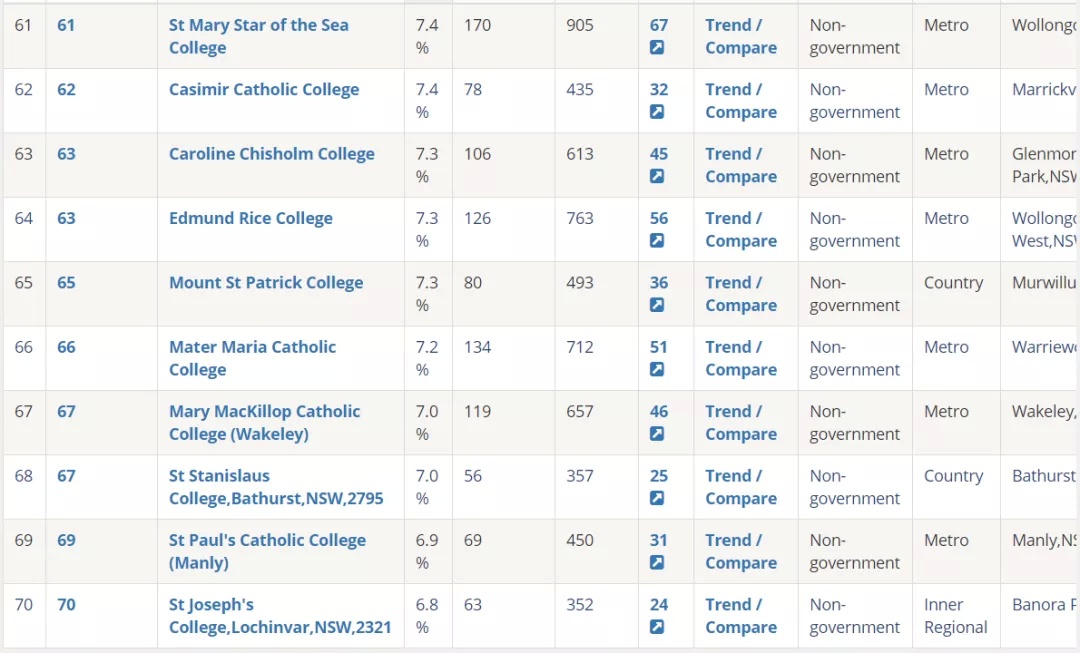Screen dimensions: 1080x653
Task: Open St Stanislaus College Bathurst link
Action: pyautogui.click(x=276, y=487)
